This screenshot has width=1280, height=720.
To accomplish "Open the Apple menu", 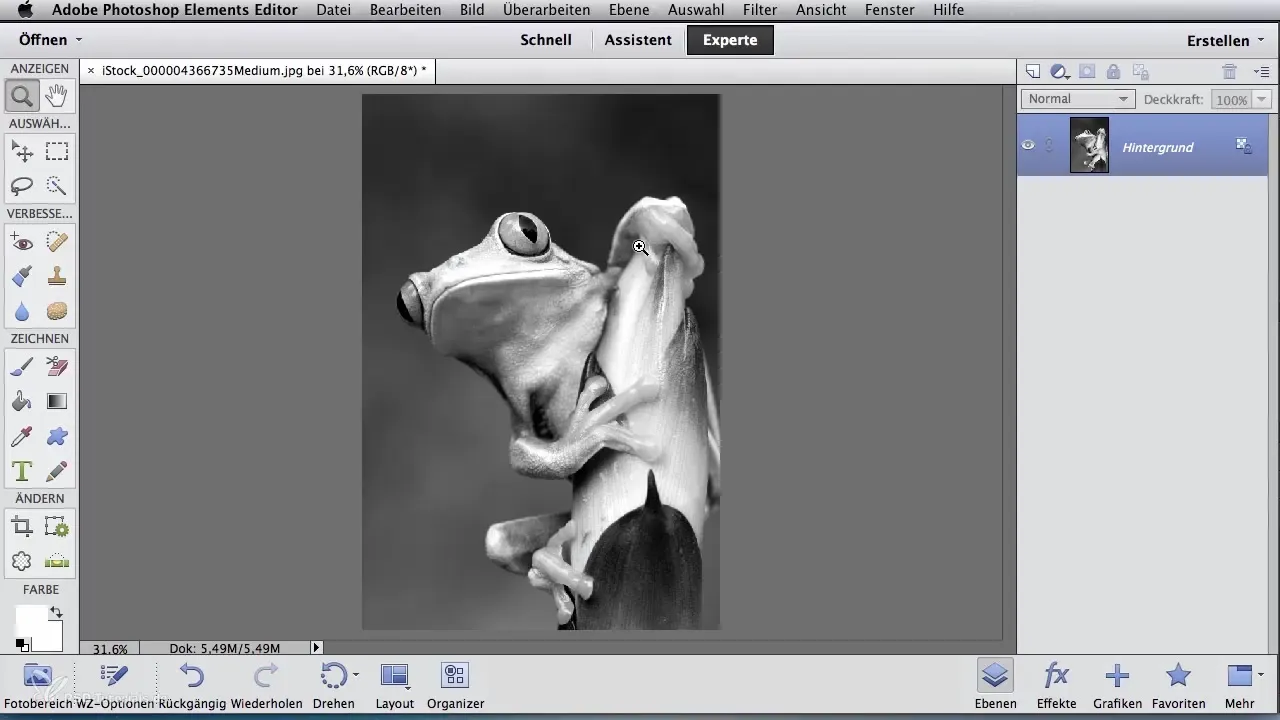I will coord(25,10).
